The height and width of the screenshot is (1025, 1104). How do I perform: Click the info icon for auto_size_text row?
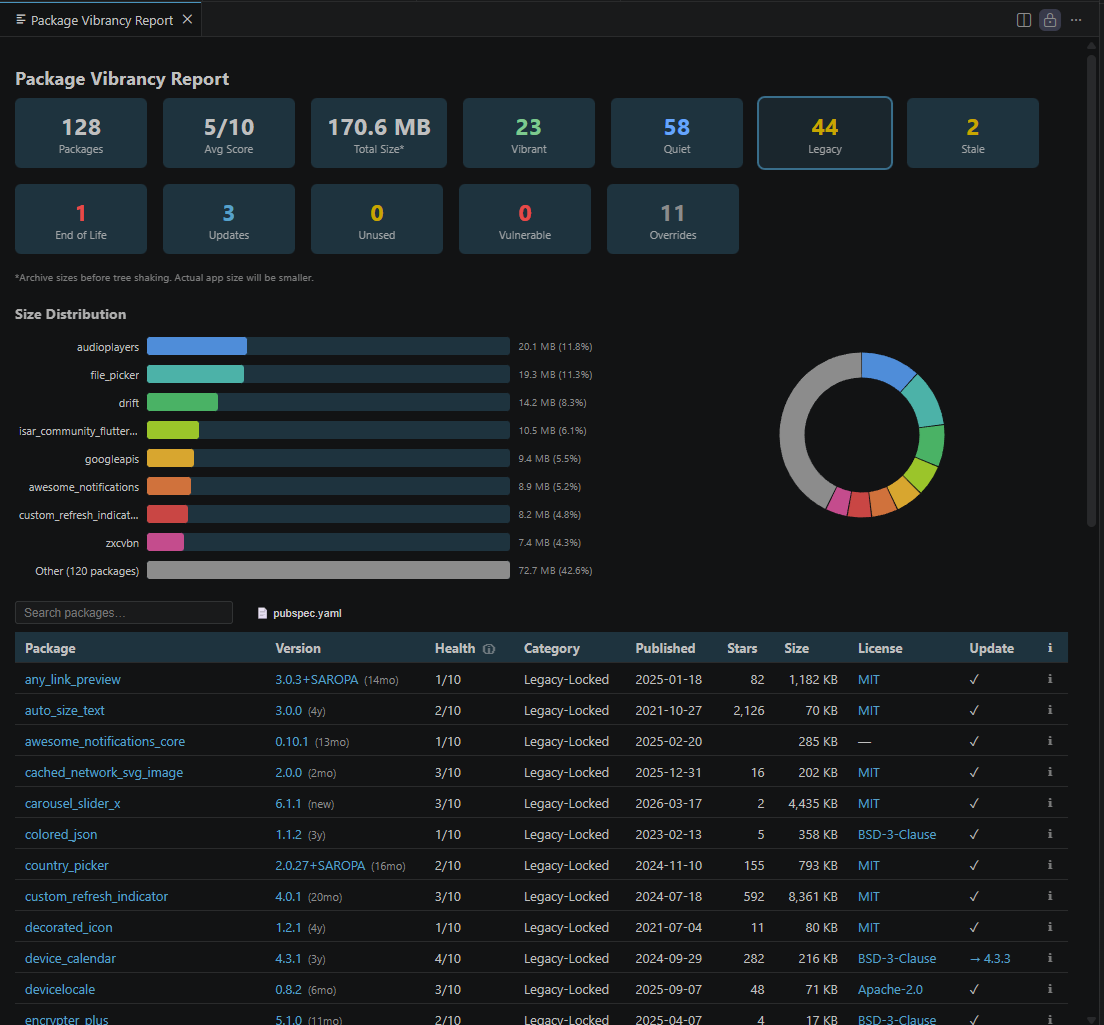point(1050,711)
